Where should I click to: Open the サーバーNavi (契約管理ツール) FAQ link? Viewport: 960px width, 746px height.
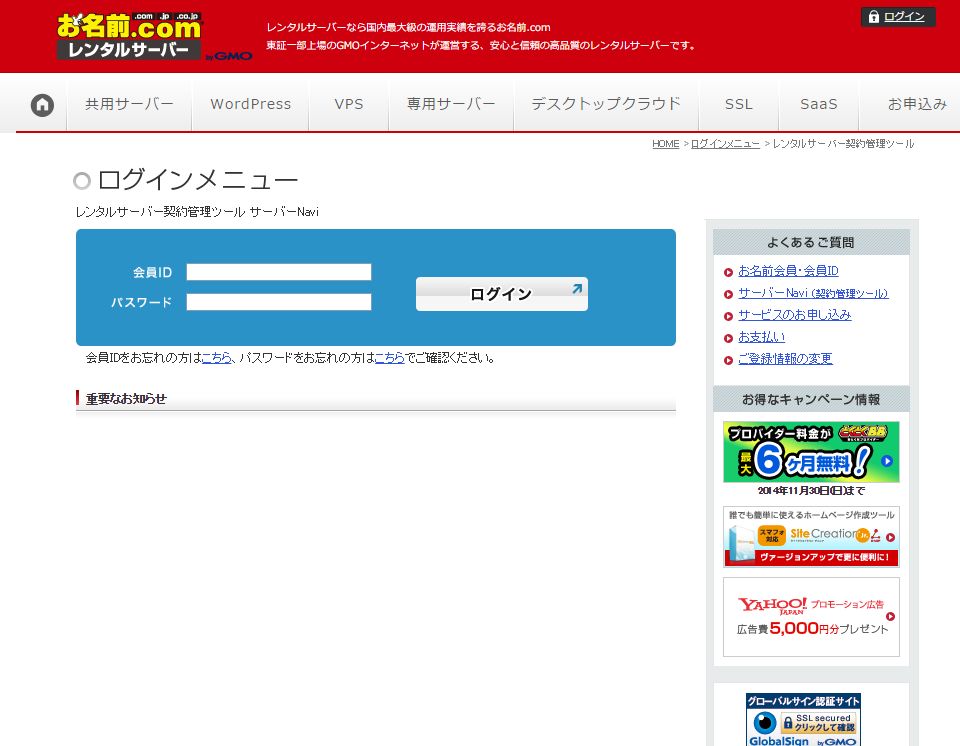coord(813,293)
